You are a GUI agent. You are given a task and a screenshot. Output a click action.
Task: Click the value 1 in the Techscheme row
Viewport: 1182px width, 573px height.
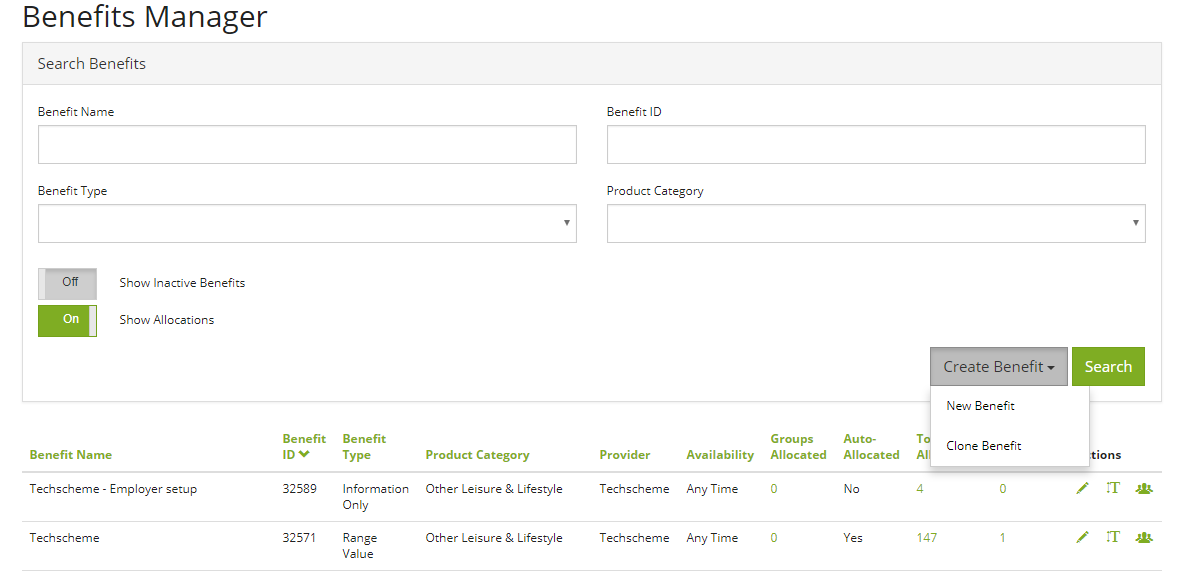(1003, 538)
